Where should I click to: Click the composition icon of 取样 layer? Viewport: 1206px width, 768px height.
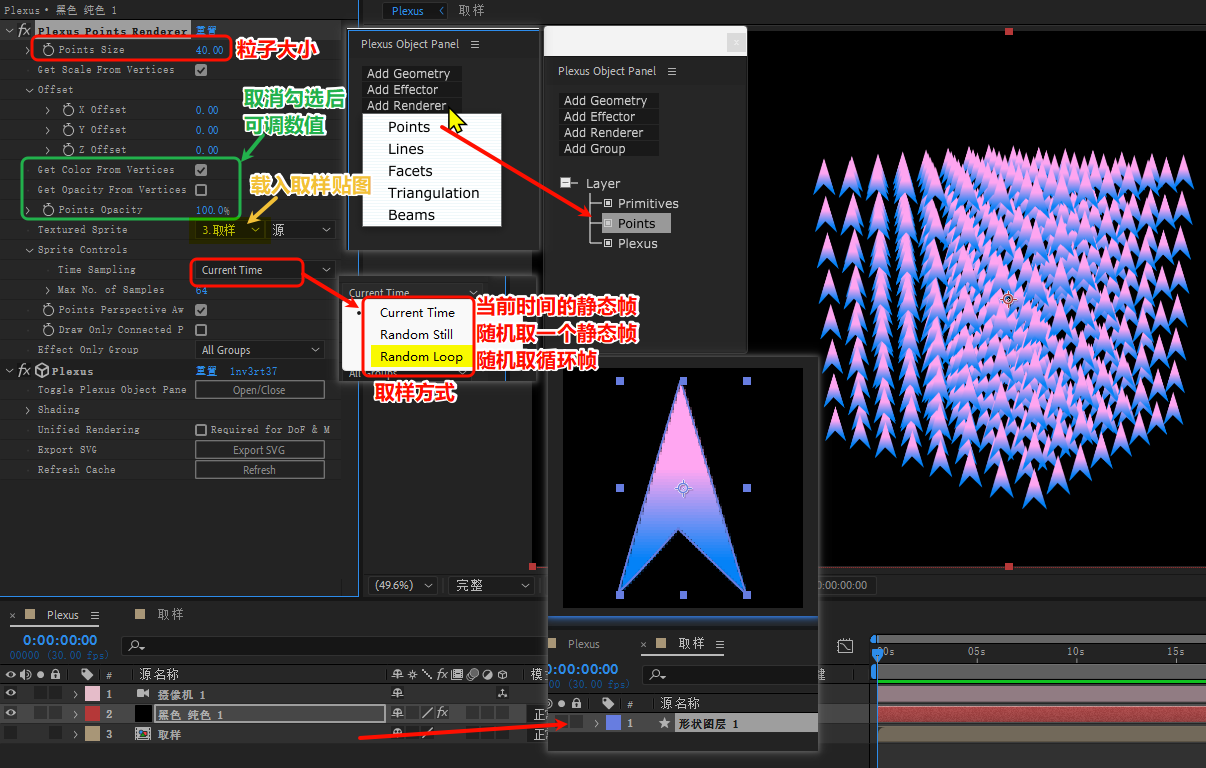click(143, 734)
